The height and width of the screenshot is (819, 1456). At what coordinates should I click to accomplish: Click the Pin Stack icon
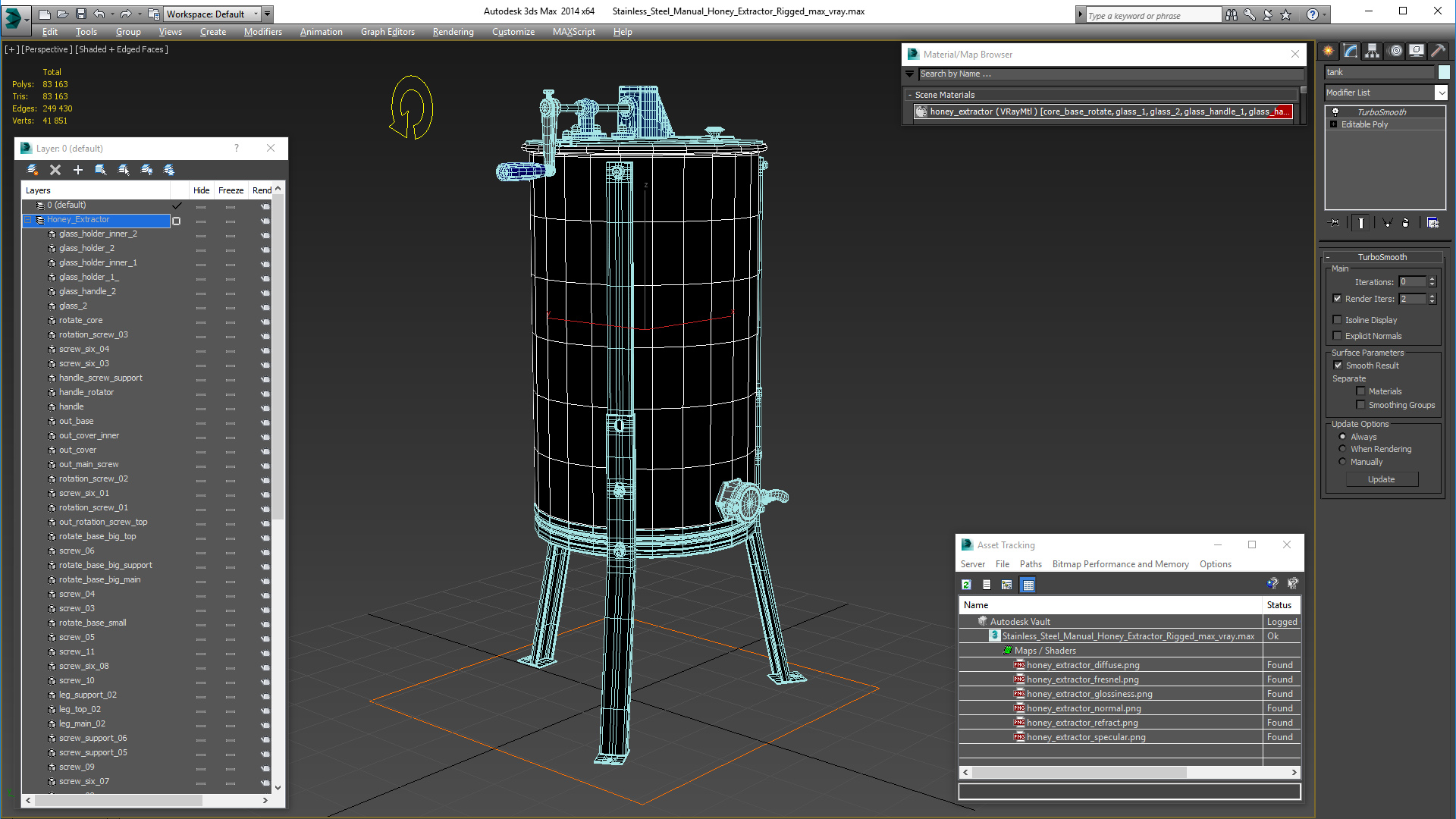click(1335, 223)
